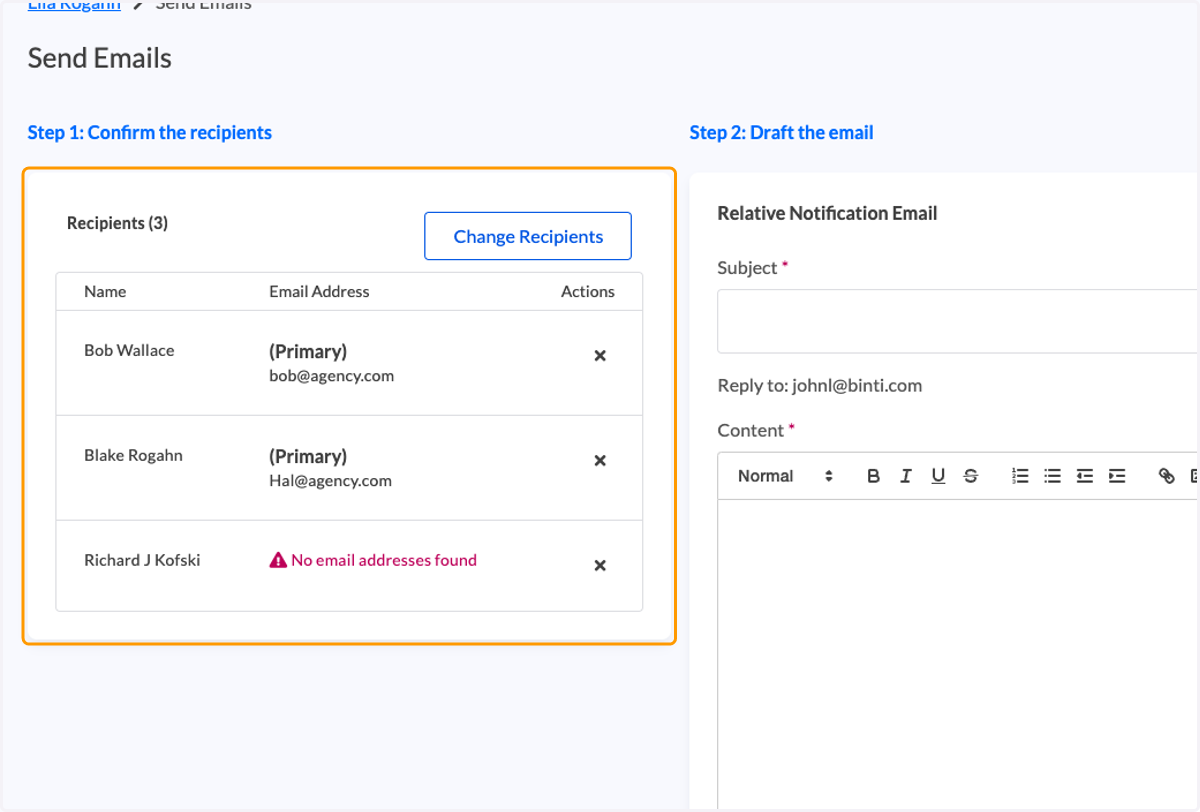Click the Send Emails page title
Screen dimensions: 1200x812
(x=100, y=59)
